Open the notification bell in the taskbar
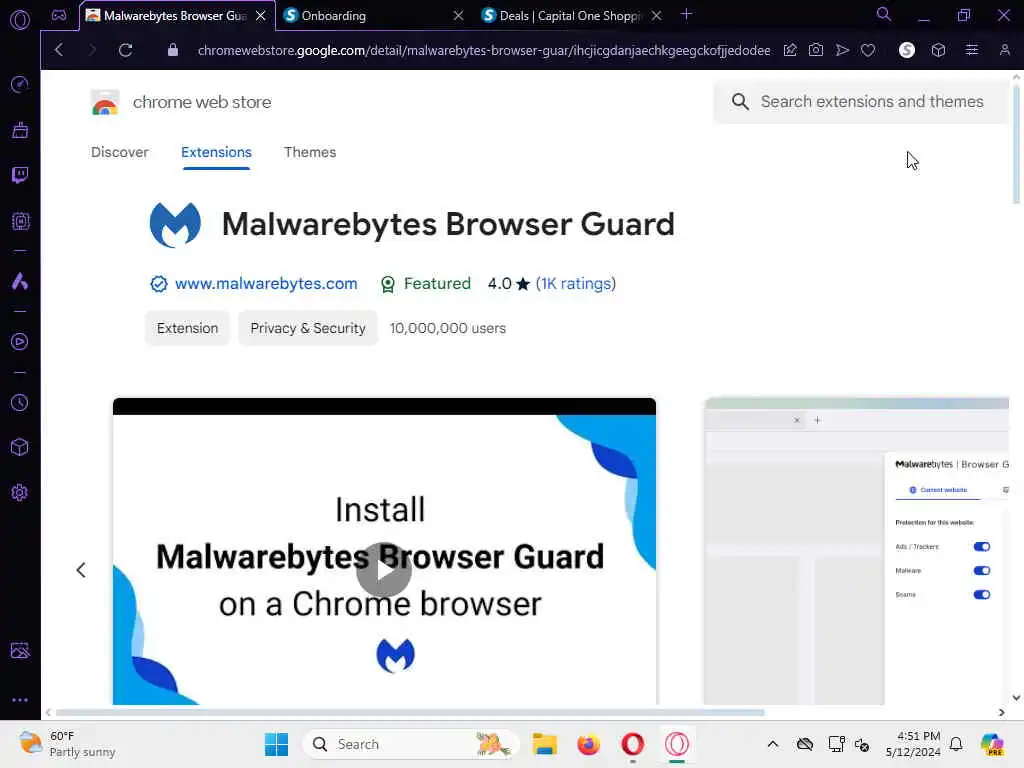1024x768 pixels. click(956, 744)
